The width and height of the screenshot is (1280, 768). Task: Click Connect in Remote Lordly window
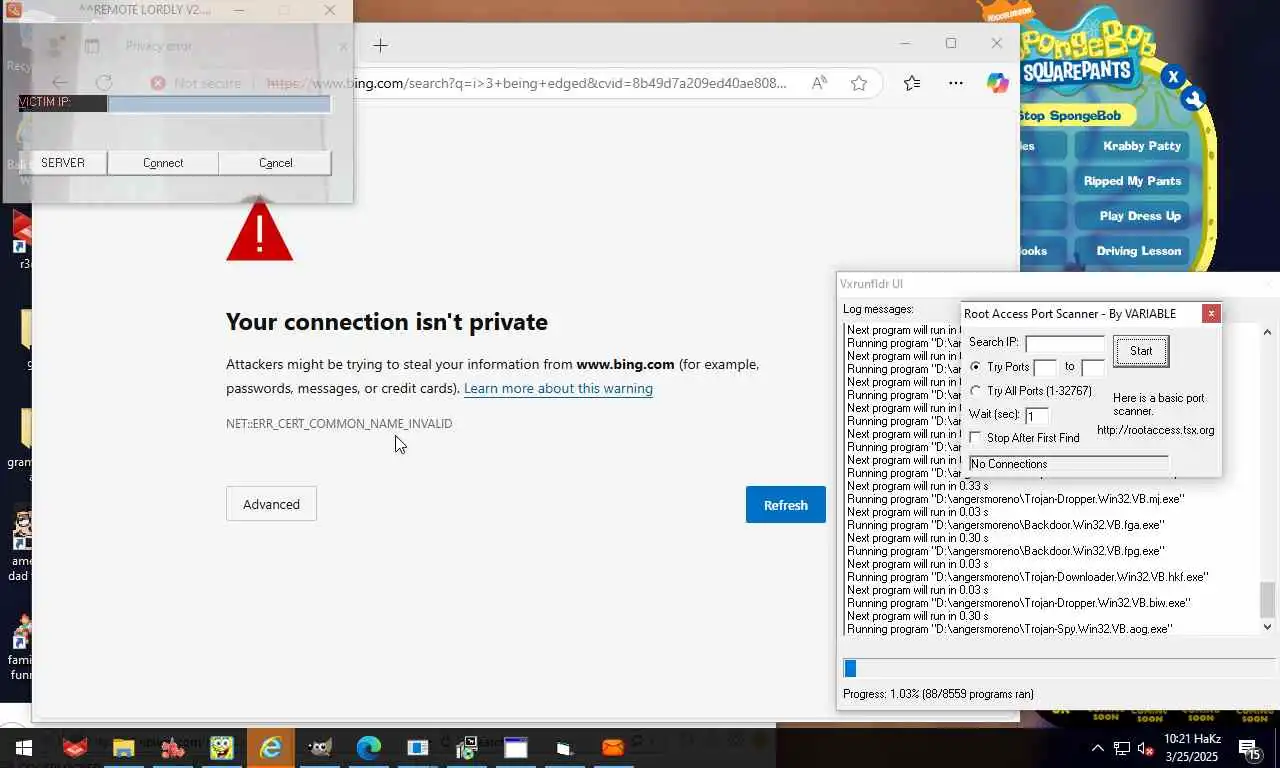tap(163, 163)
